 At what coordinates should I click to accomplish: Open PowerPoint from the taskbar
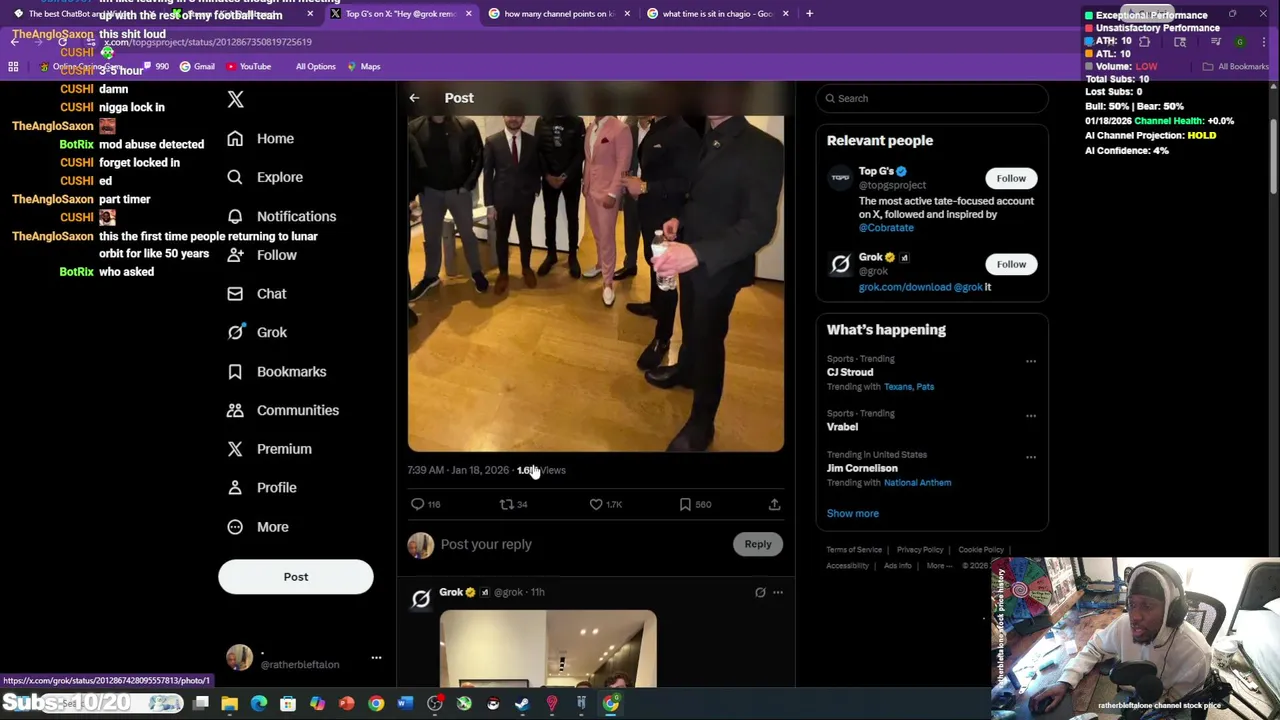pos(346,704)
